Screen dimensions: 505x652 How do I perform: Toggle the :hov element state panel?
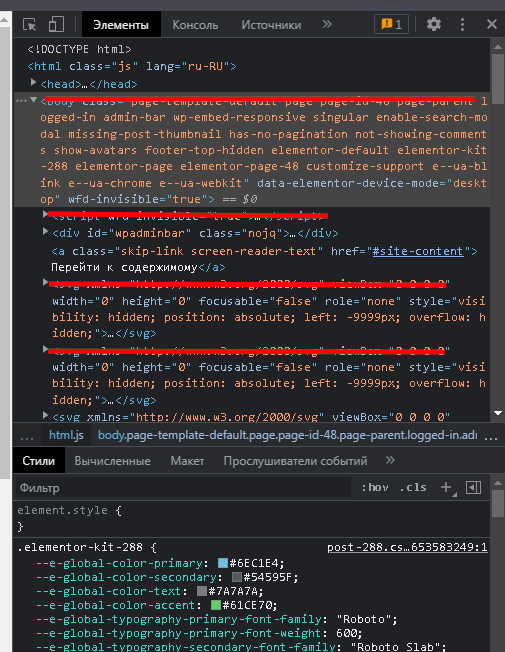[x=375, y=487]
